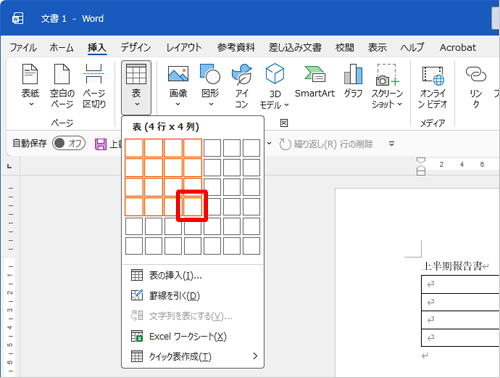Click the 上半期報告書 heading text
The height and width of the screenshot is (378, 500).
click(452, 266)
